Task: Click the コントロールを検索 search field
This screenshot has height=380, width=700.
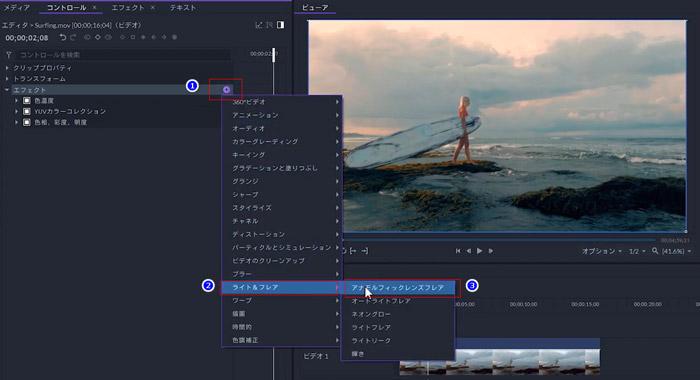Action: pos(124,55)
